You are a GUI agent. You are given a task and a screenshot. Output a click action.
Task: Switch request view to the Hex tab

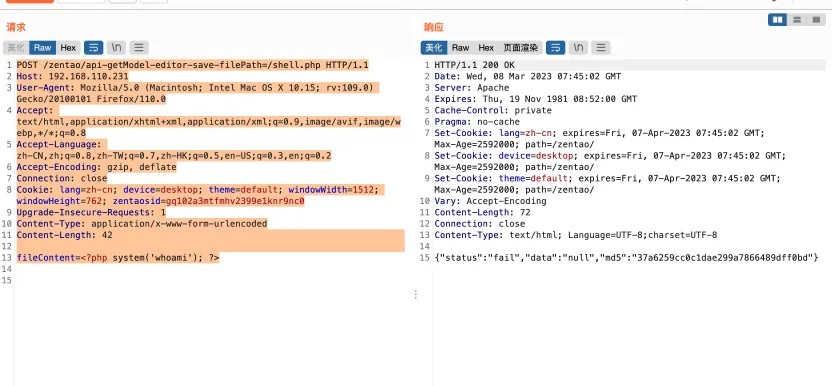68,48
